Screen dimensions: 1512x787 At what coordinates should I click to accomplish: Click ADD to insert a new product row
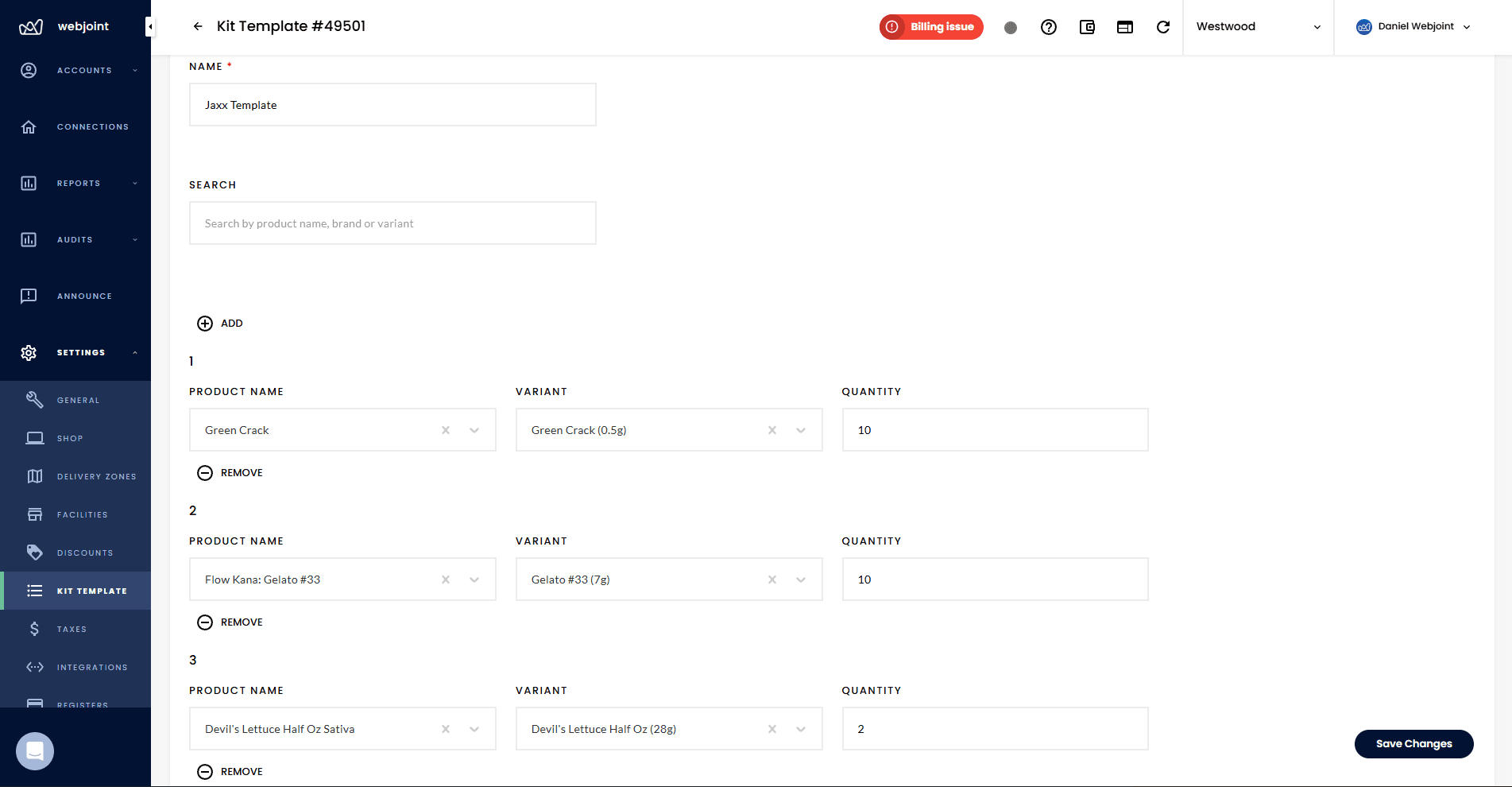(x=220, y=323)
